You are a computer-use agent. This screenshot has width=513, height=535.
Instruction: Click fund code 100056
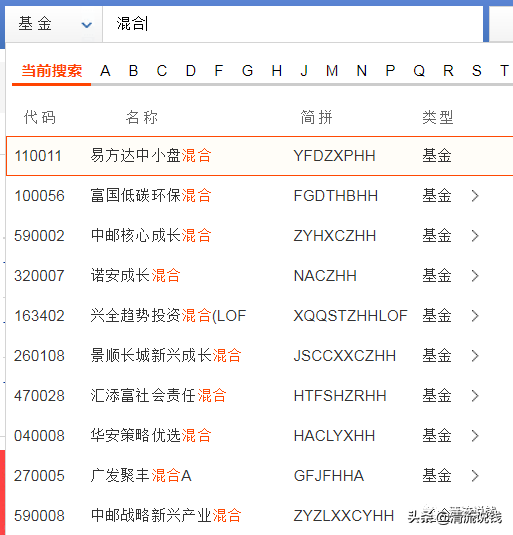coord(39,196)
